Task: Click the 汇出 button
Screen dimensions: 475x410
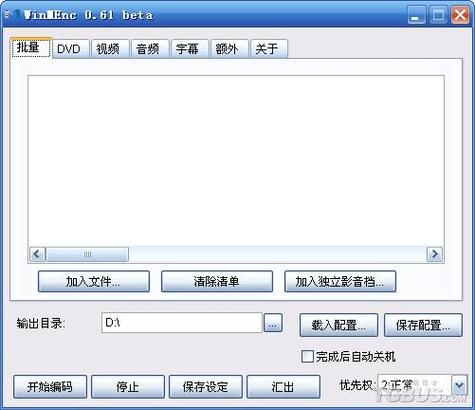Action: pyautogui.click(x=283, y=387)
